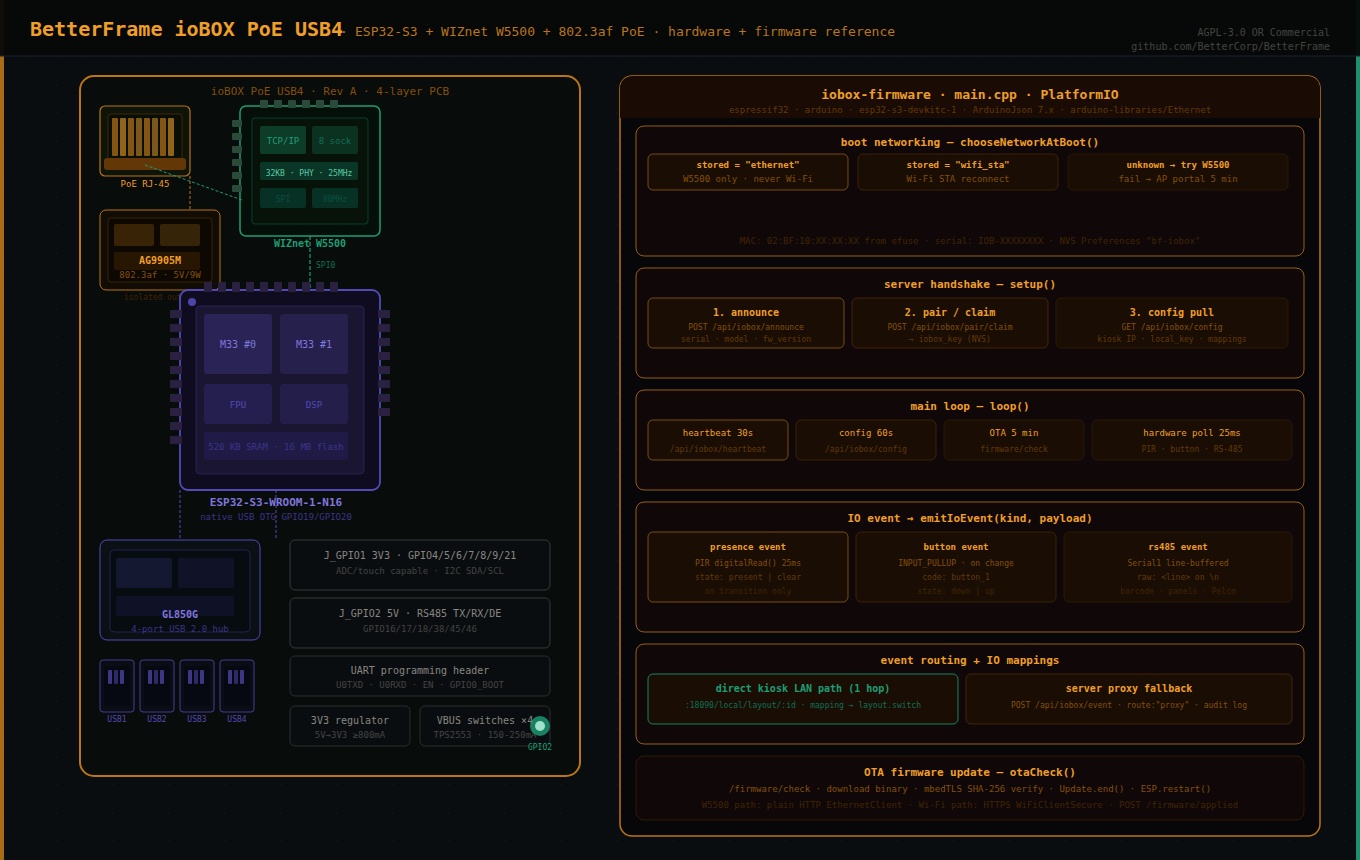Click the button event card
This screenshot has width=1360, height=860.
956,567
